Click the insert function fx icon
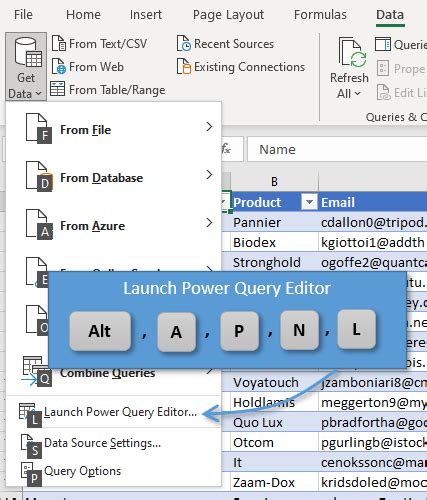The width and height of the screenshot is (427, 500). [x=226, y=149]
